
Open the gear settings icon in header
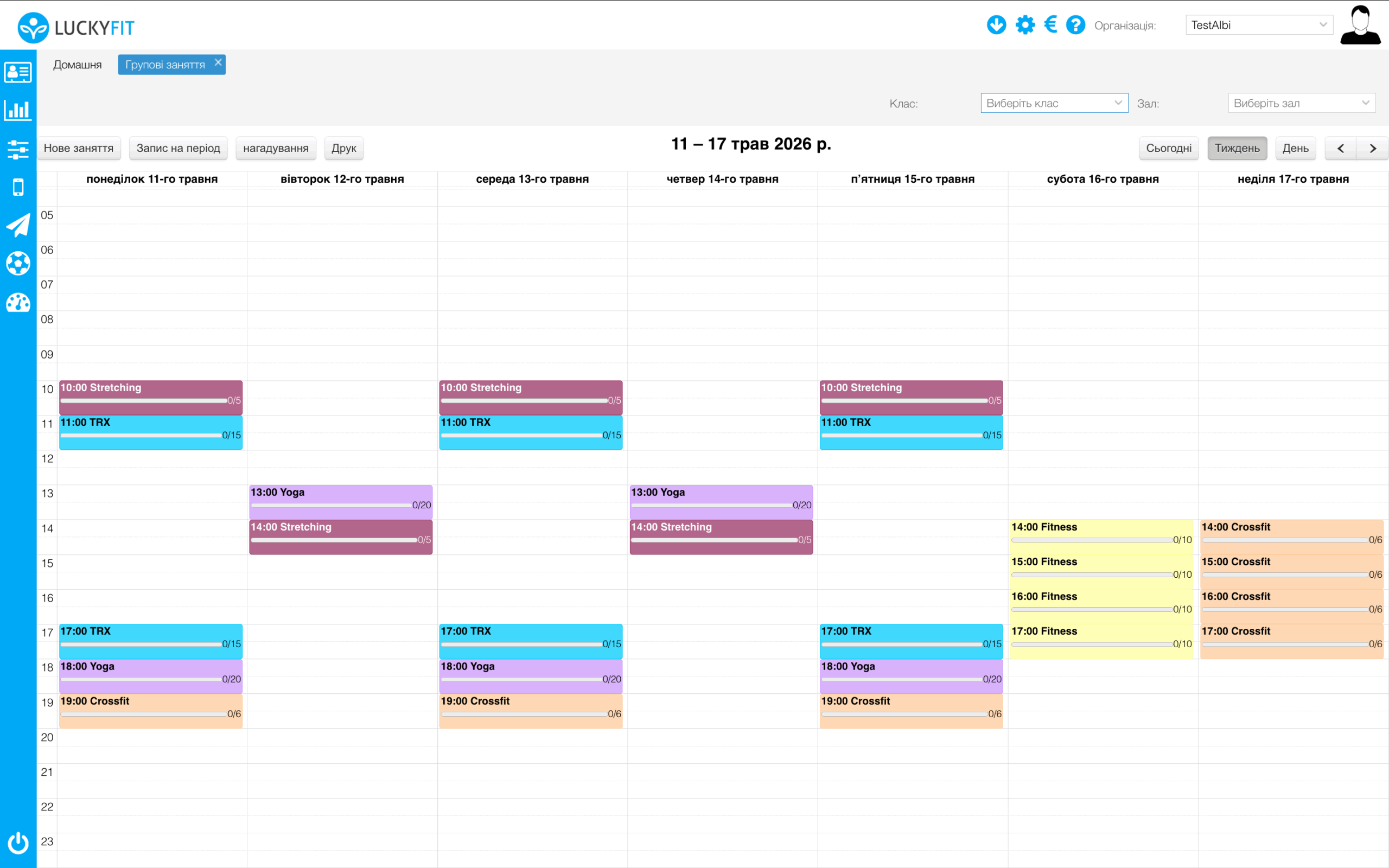click(1024, 25)
